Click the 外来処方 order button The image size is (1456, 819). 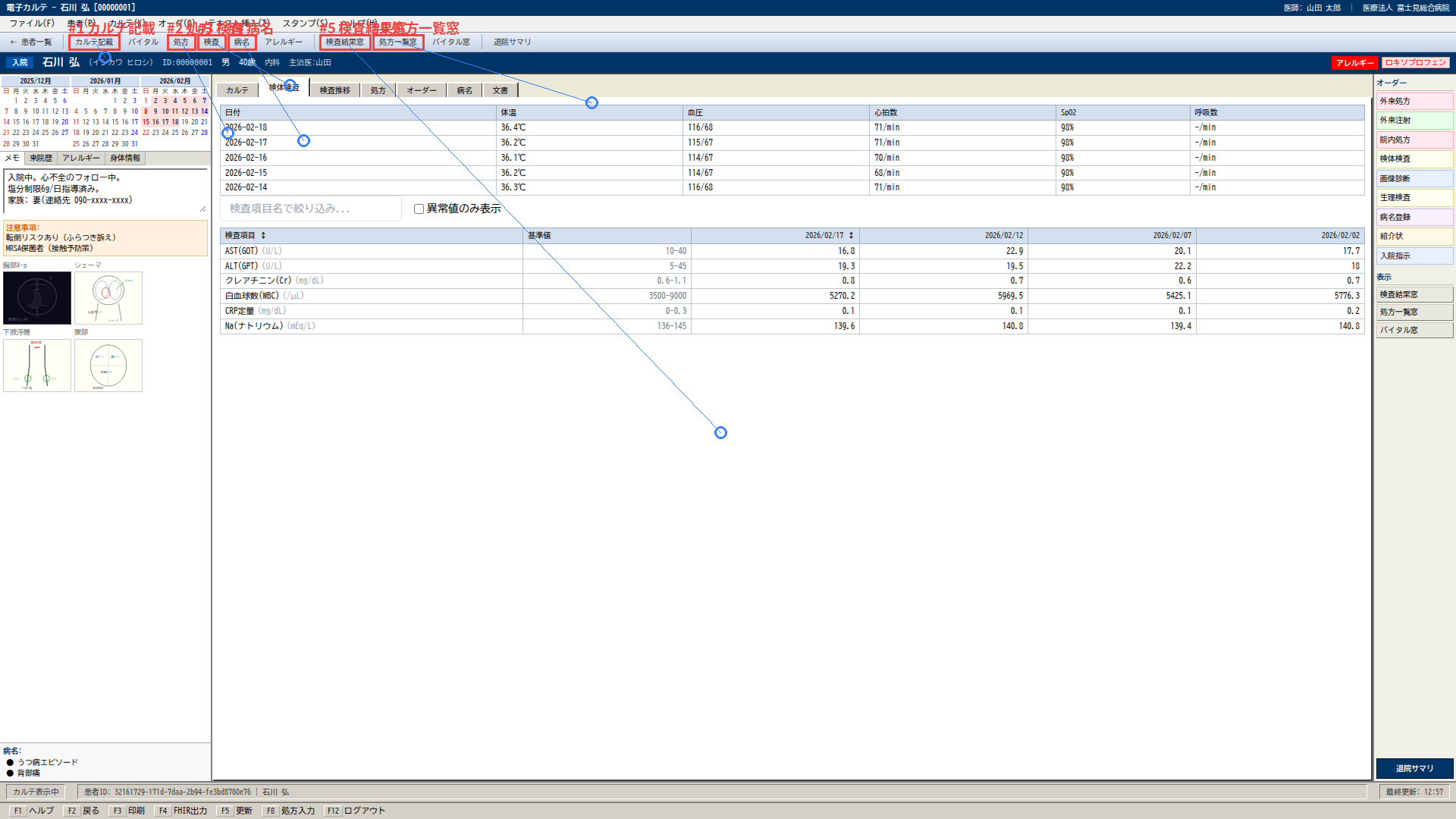point(1414,102)
